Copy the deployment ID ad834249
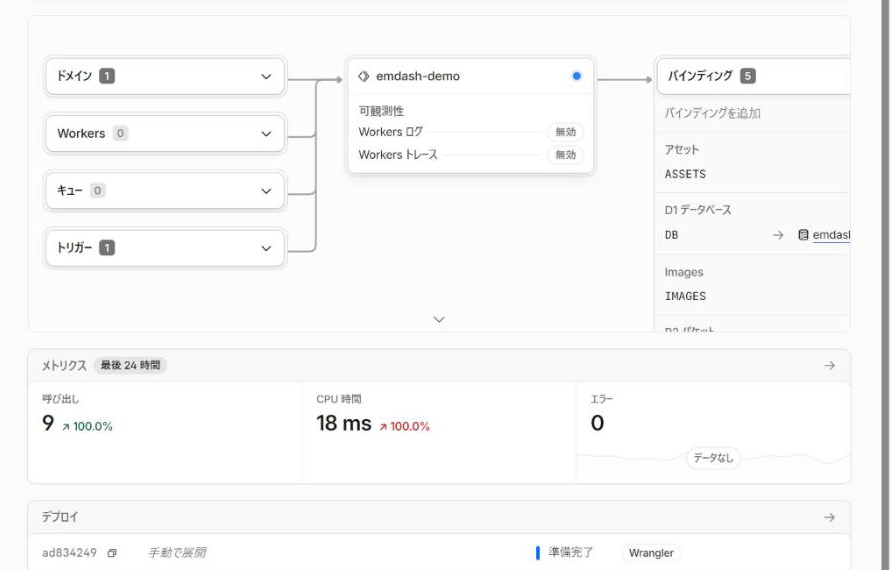This screenshot has width=892, height=570. click(112, 553)
